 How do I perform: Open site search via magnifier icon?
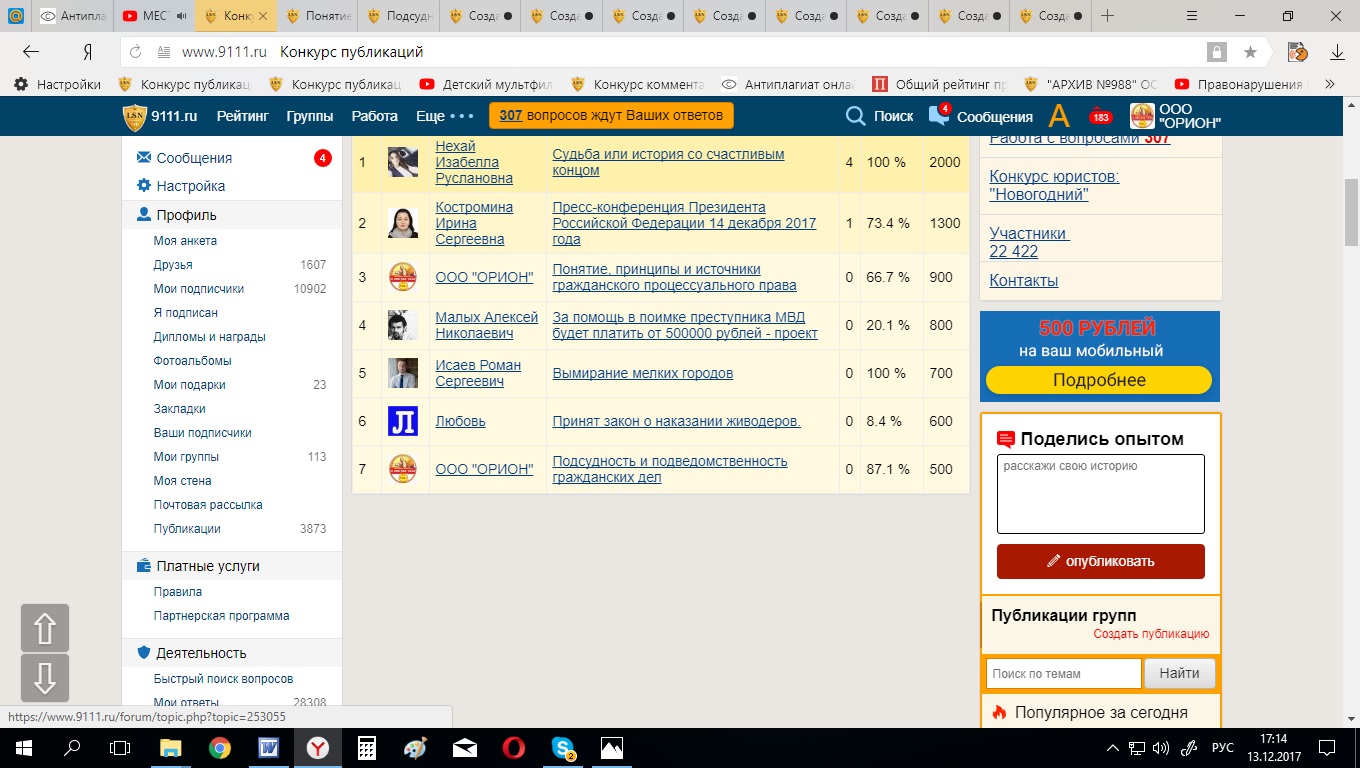click(855, 116)
